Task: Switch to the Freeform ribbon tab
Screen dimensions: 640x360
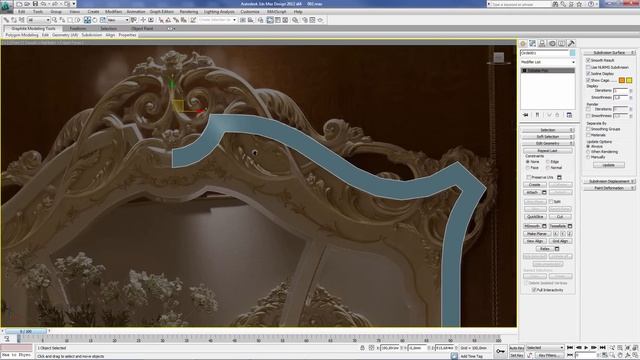Action: 78,29
